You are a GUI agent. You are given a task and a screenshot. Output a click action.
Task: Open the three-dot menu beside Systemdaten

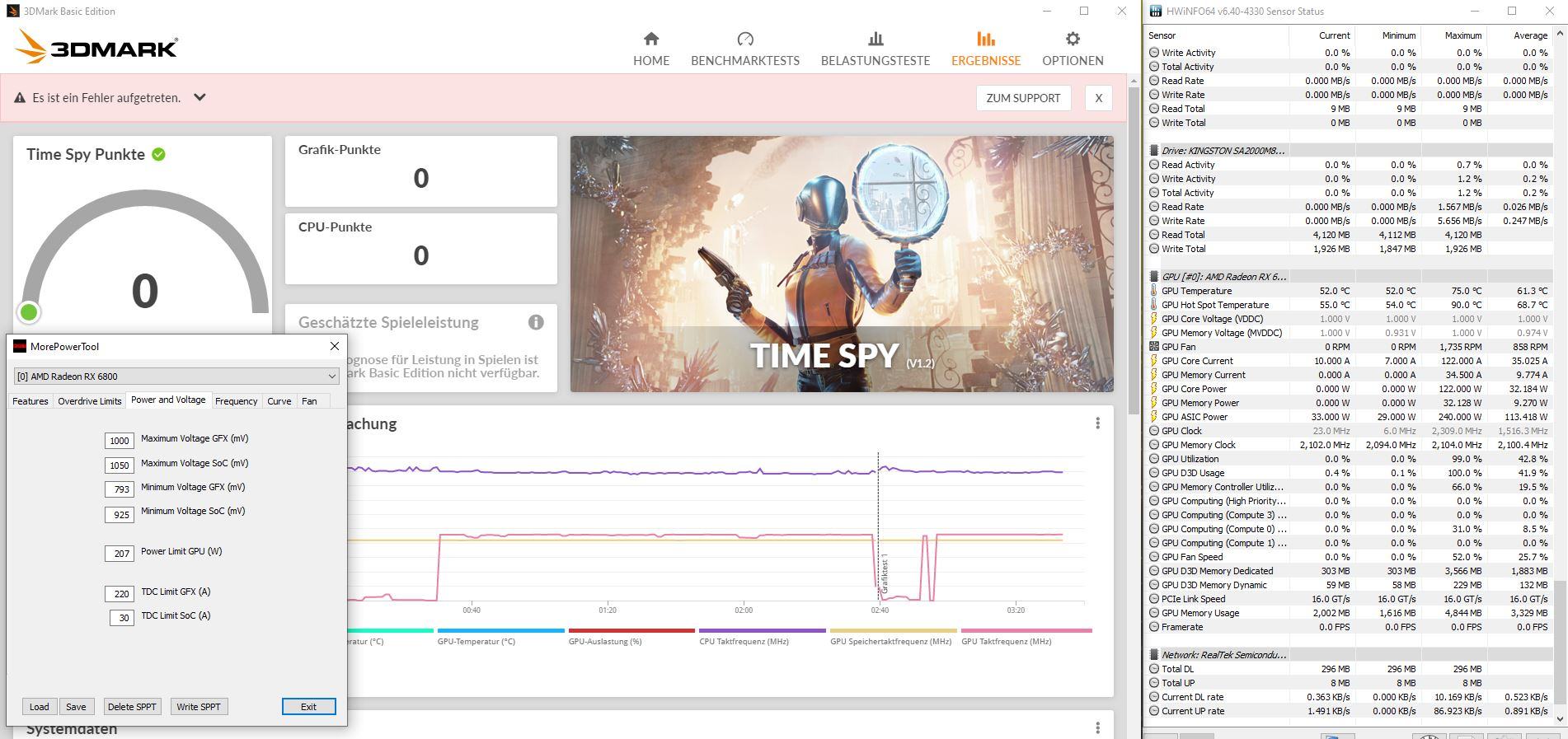tap(1097, 727)
